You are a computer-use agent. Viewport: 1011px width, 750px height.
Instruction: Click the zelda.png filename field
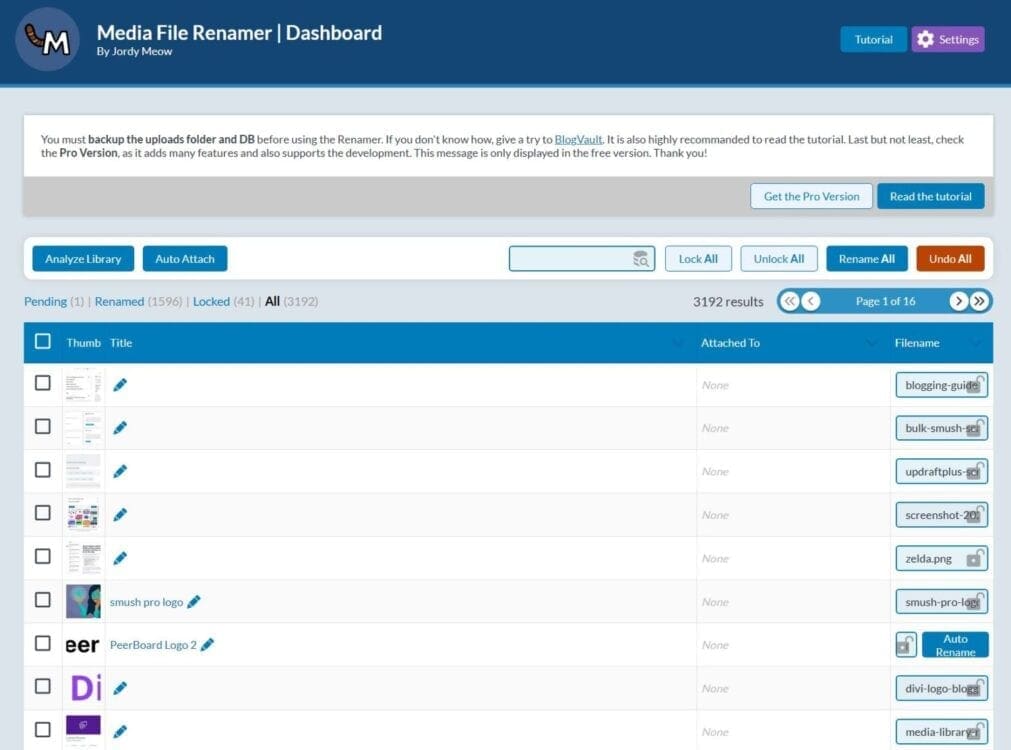(x=941, y=558)
